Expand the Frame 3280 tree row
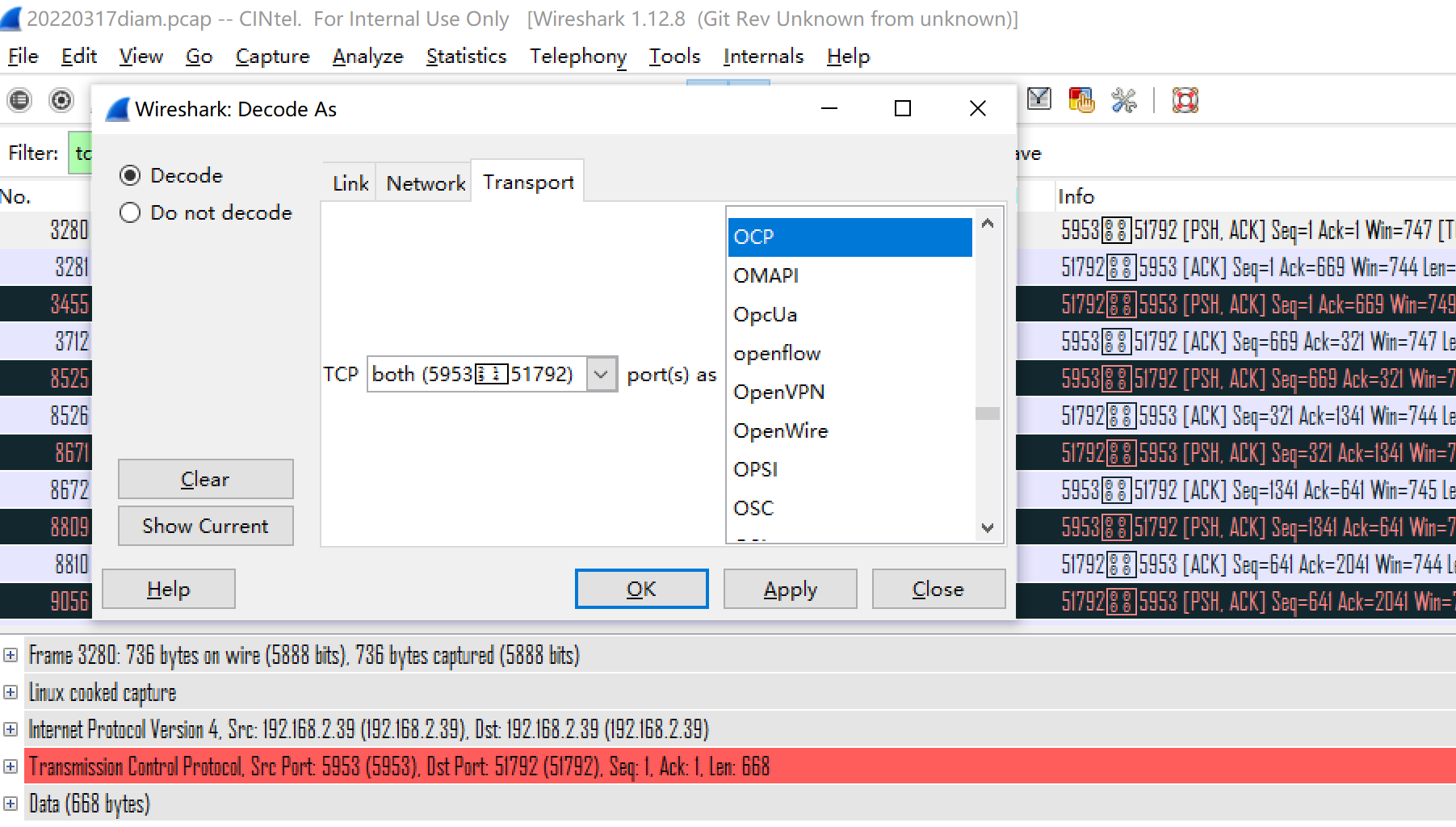1456x827 pixels. point(10,655)
